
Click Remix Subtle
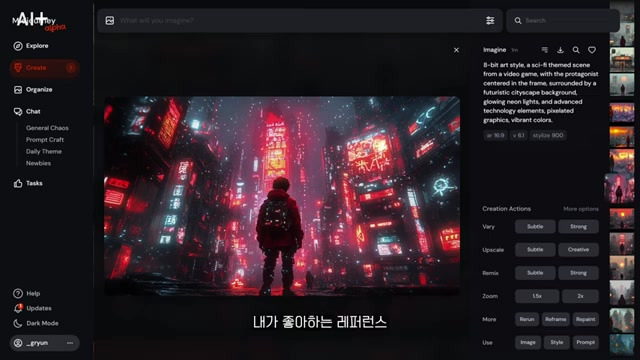click(535, 273)
